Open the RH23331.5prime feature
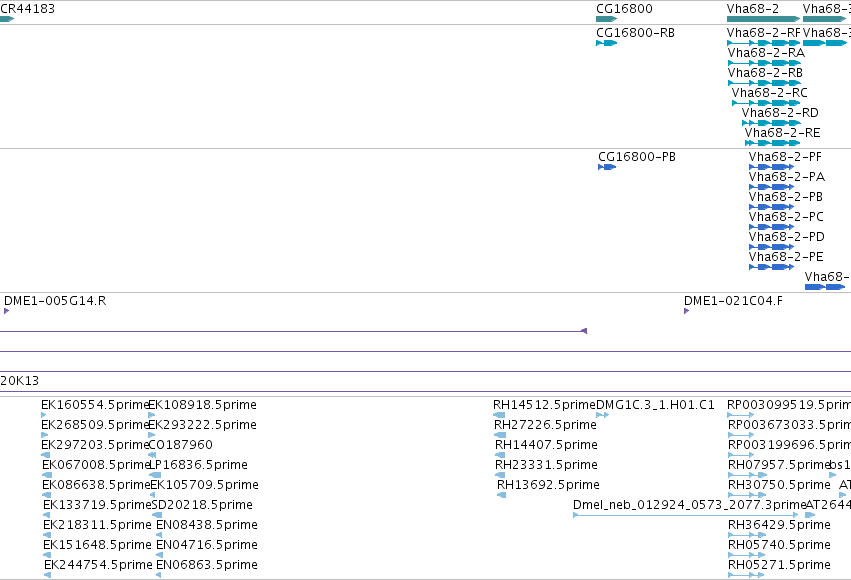This screenshot has width=851, height=580. 500,475
